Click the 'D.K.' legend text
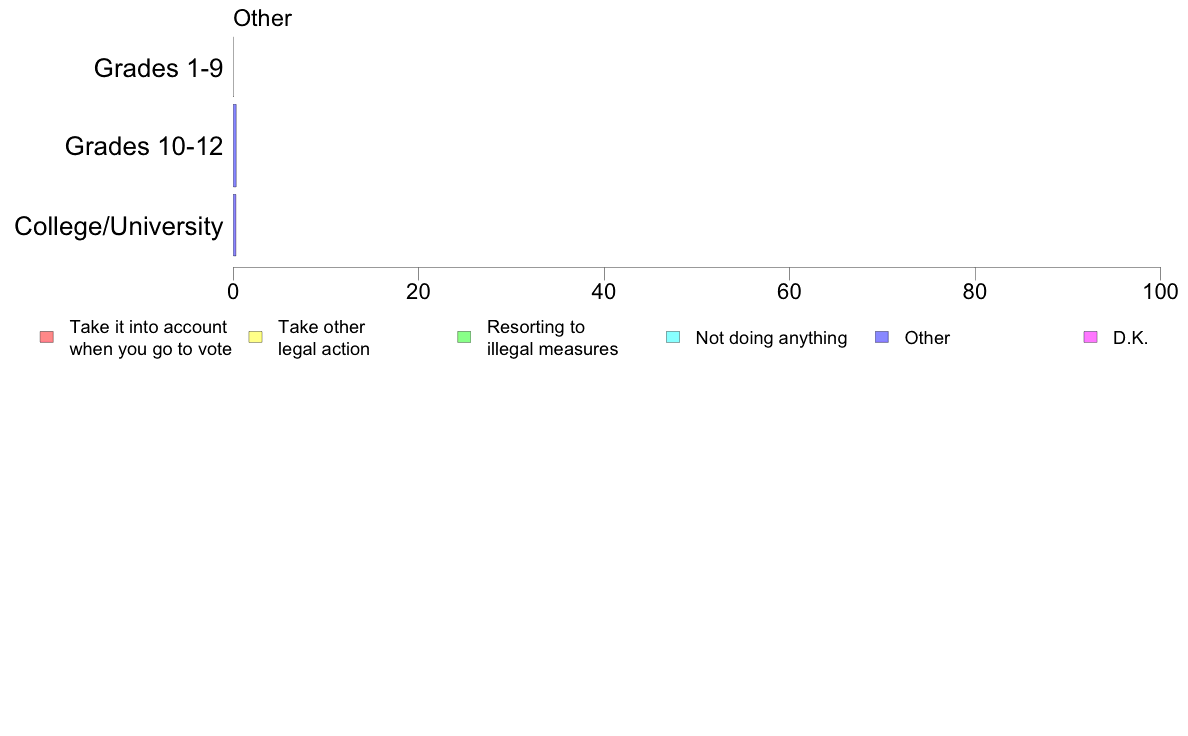The height and width of the screenshot is (736, 1188). [x=1130, y=338]
